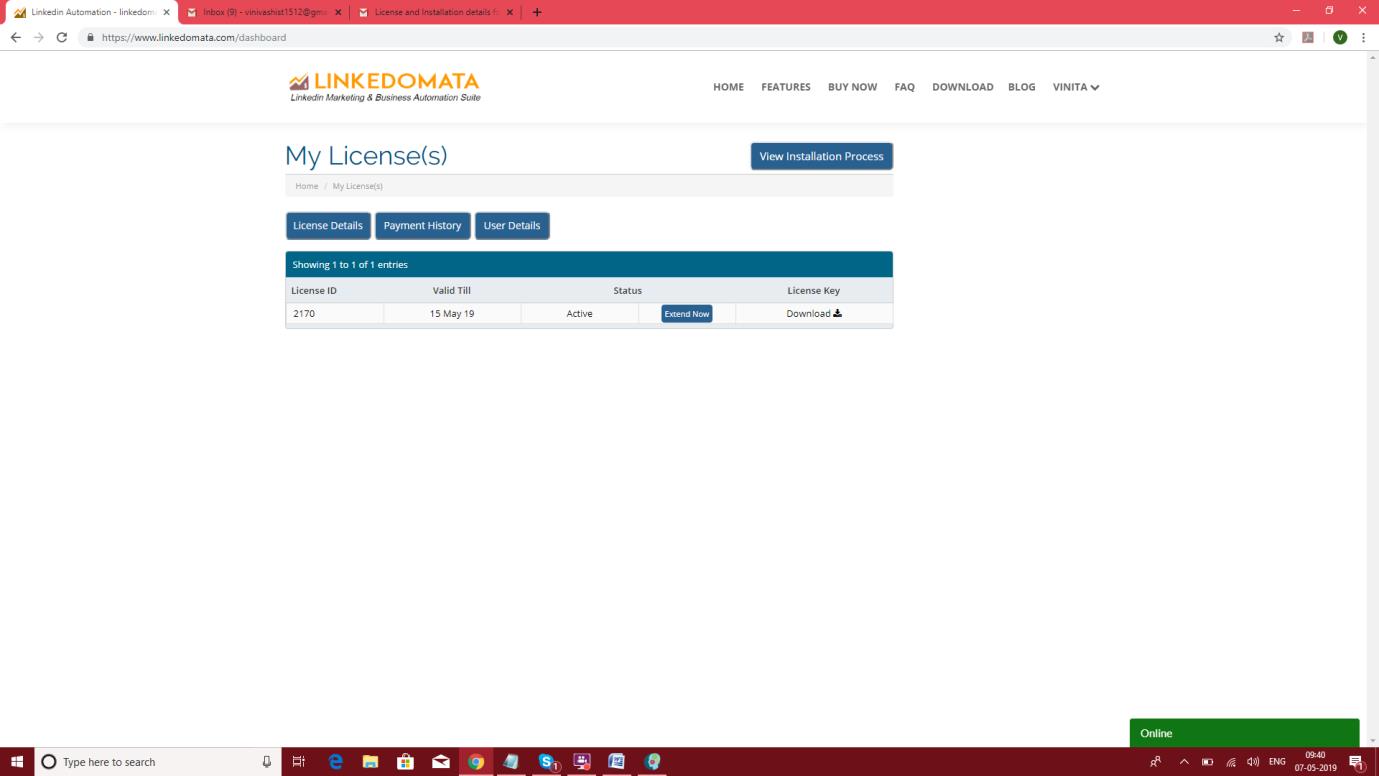Open People icon in system tray
The height and width of the screenshot is (776, 1379).
1155,762
